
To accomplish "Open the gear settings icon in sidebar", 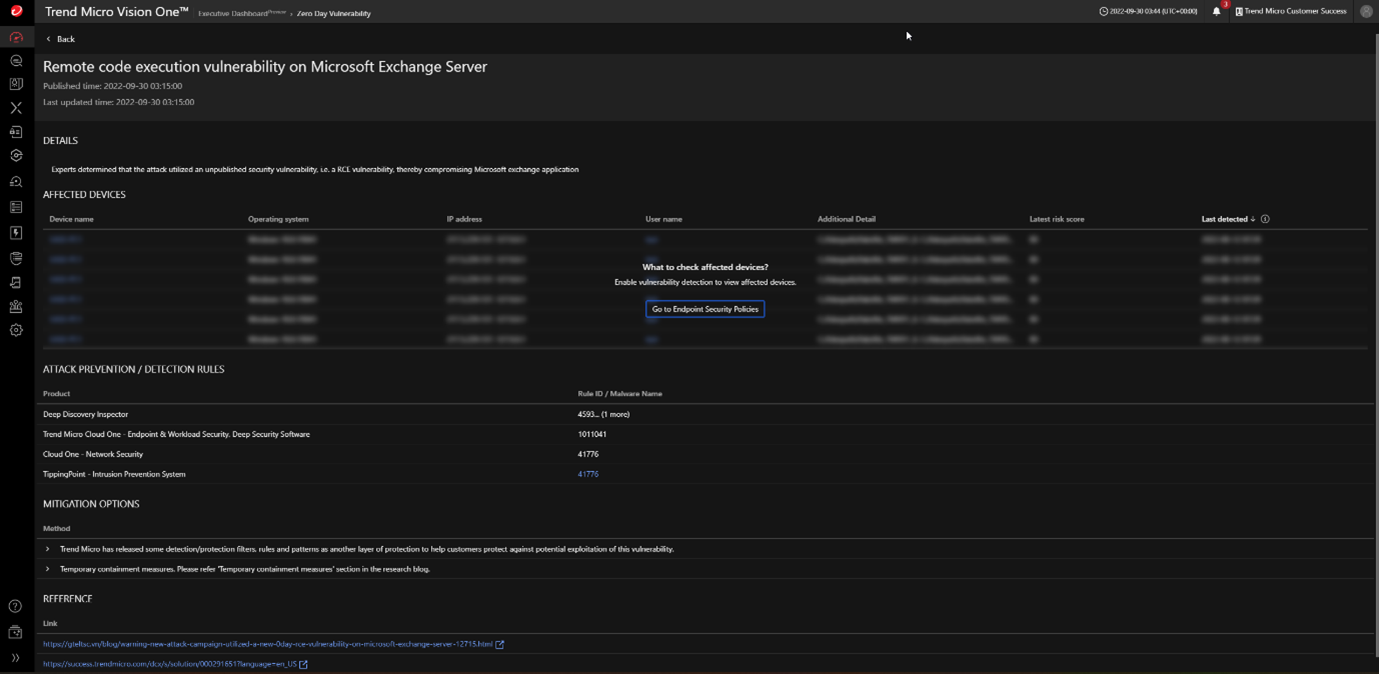I will click(x=16, y=330).
